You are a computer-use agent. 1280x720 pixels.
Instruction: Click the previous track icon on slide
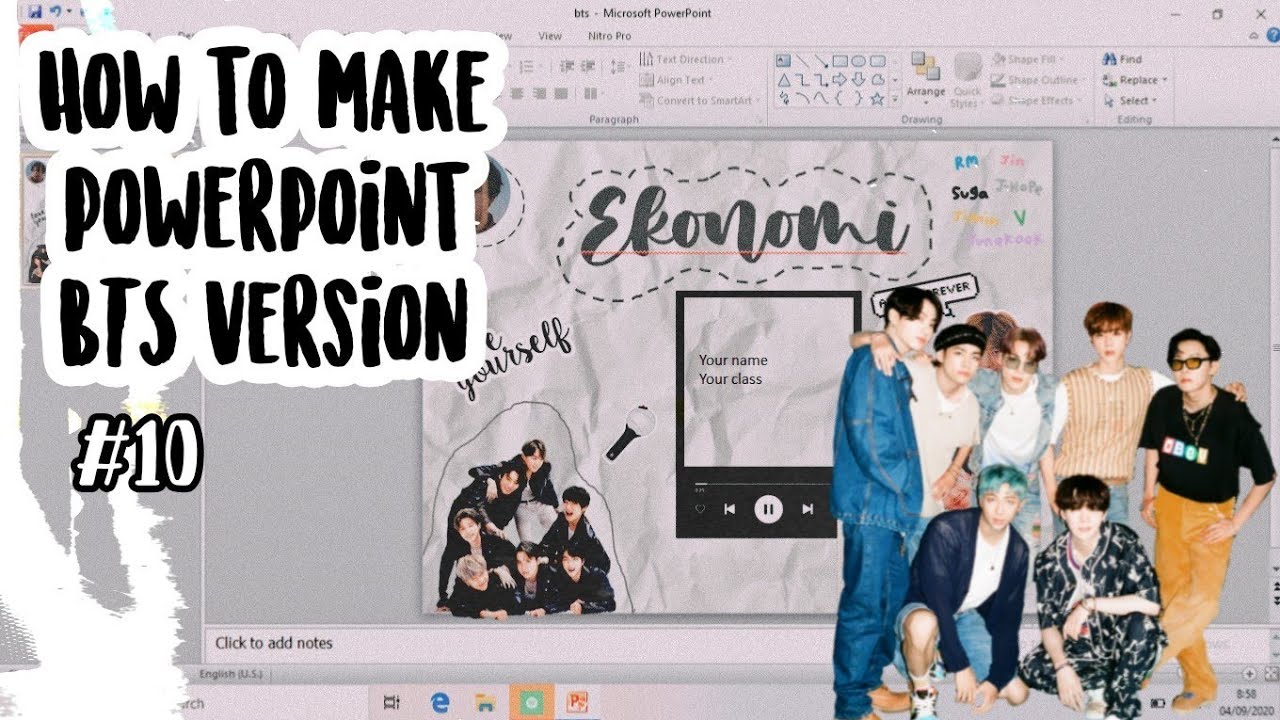(729, 509)
